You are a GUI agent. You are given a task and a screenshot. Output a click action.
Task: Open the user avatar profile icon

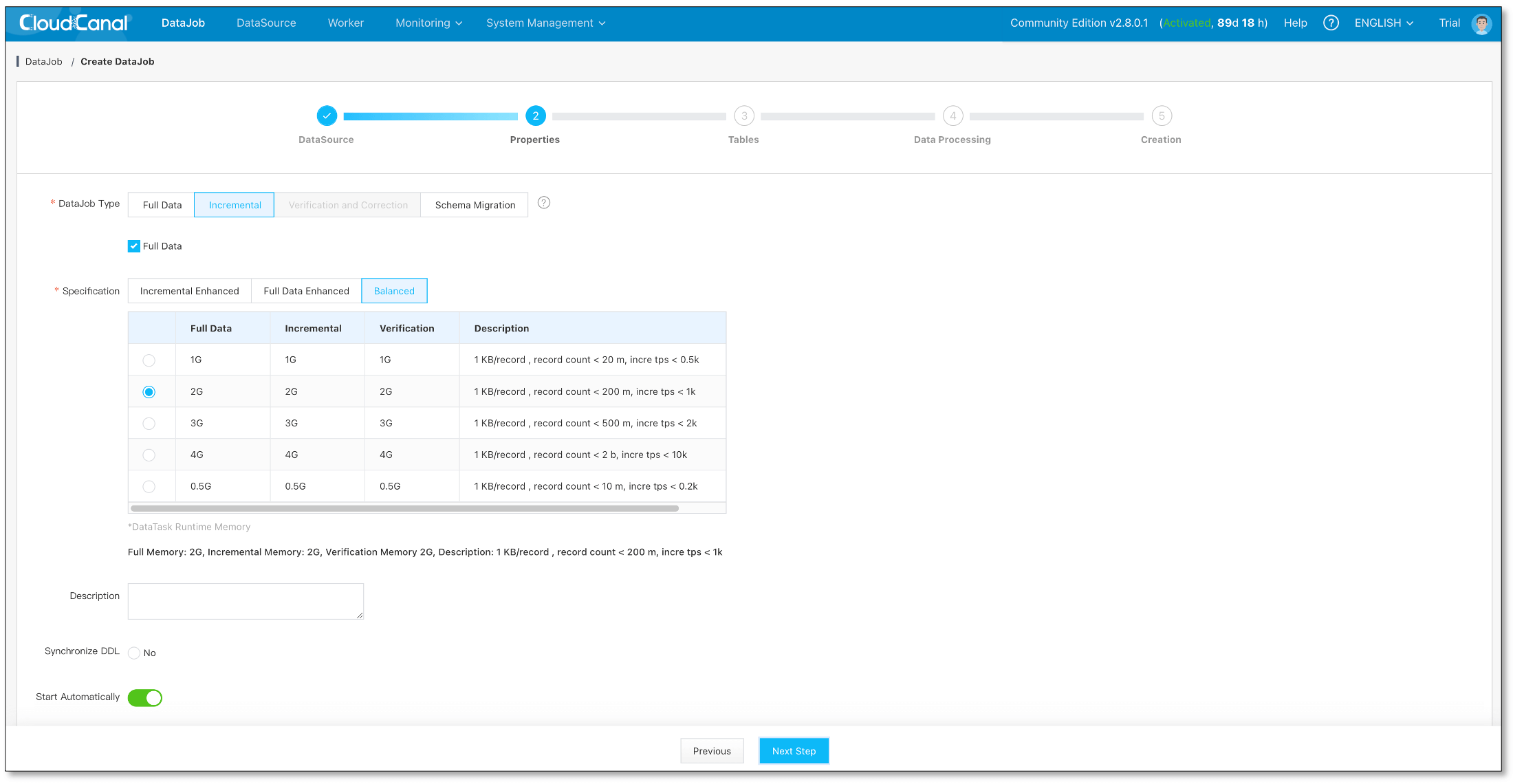[1481, 23]
